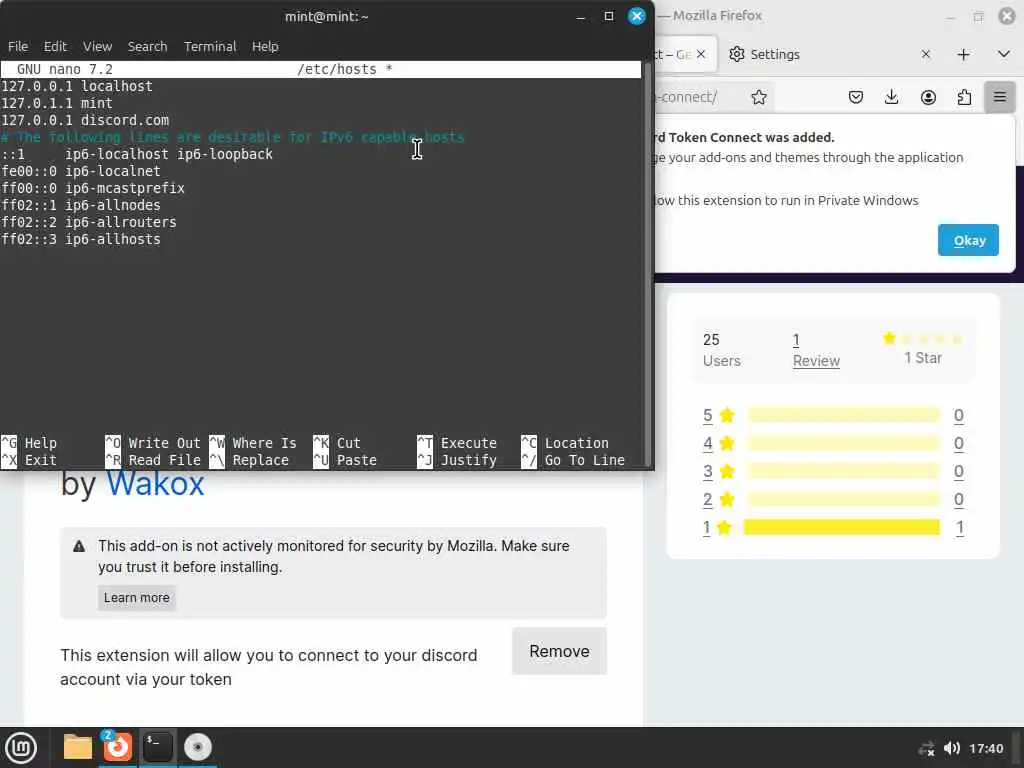
Task: Click the Firefox URL bar ending in connect/
Action: 713,97
